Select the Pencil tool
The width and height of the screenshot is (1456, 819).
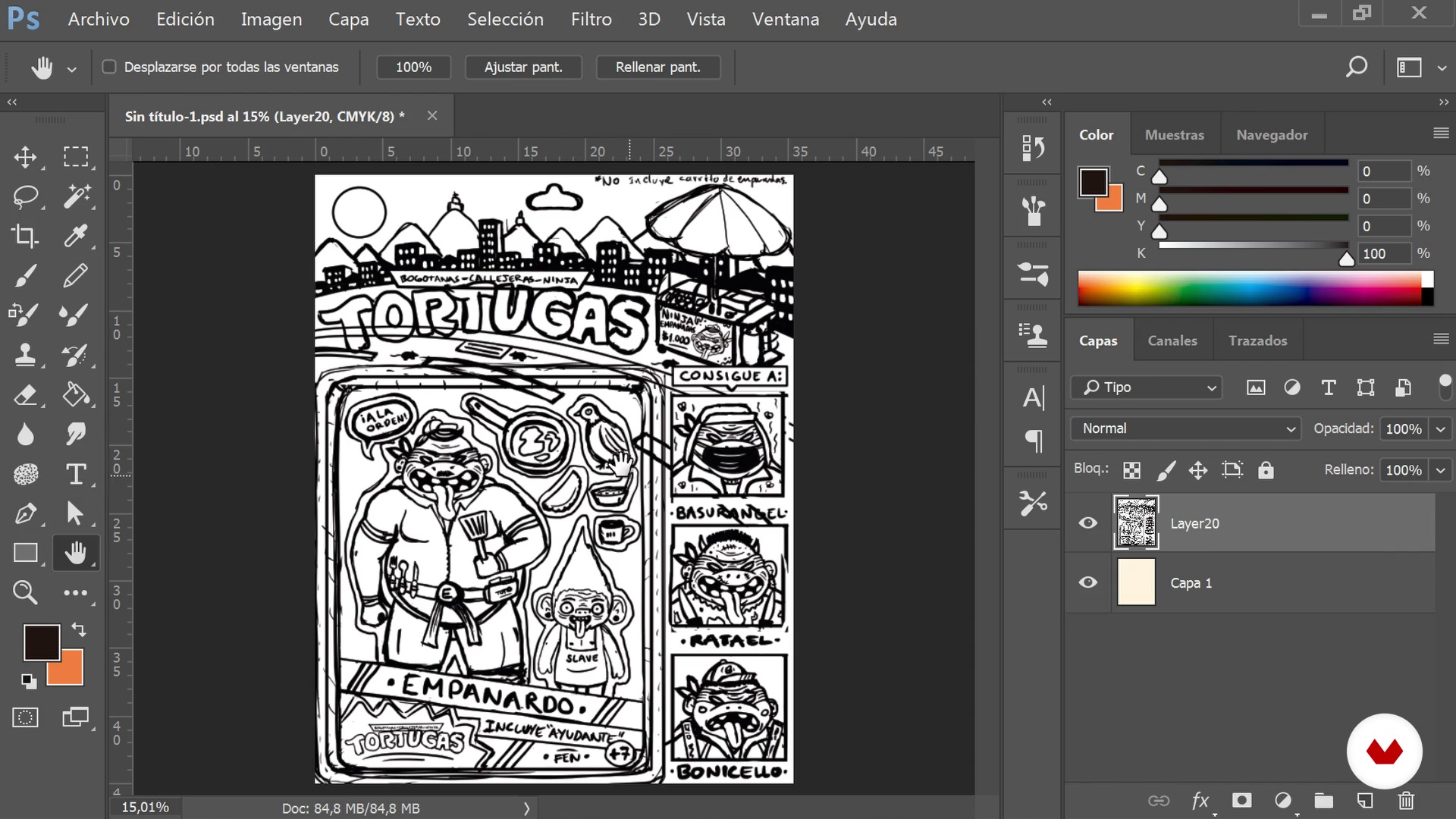tap(75, 275)
